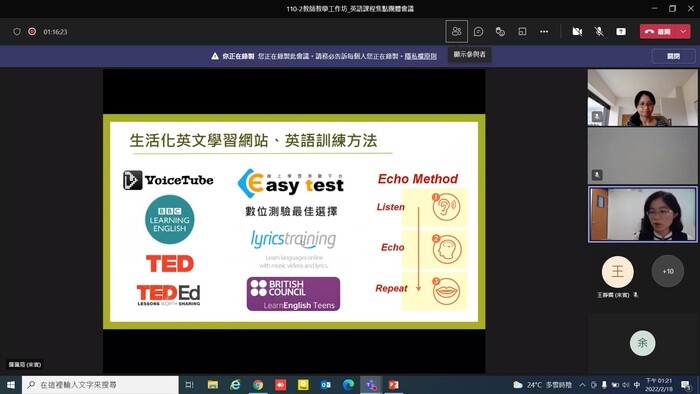Switch to Microsoft Teams taskbar icon
700x394 pixels.
click(371, 385)
